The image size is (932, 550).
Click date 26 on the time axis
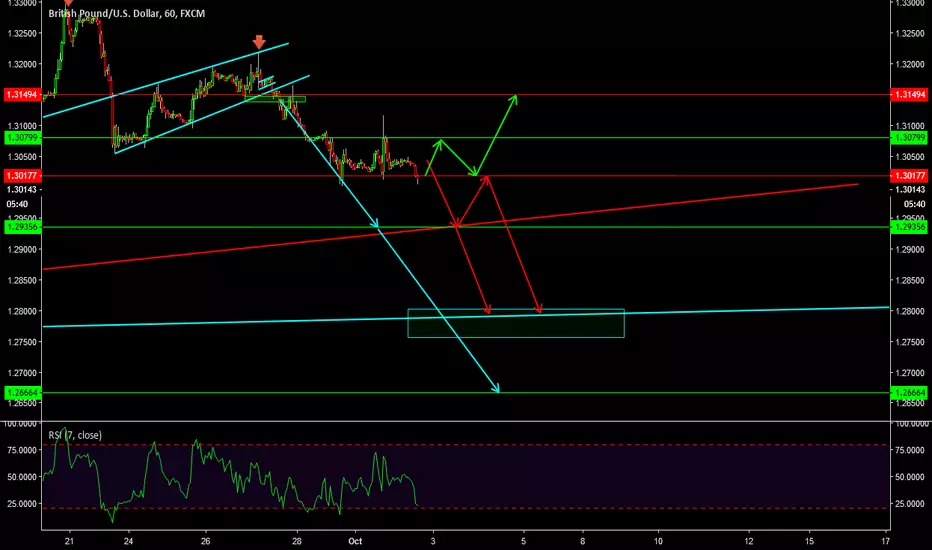pyautogui.click(x=205, y=541)
